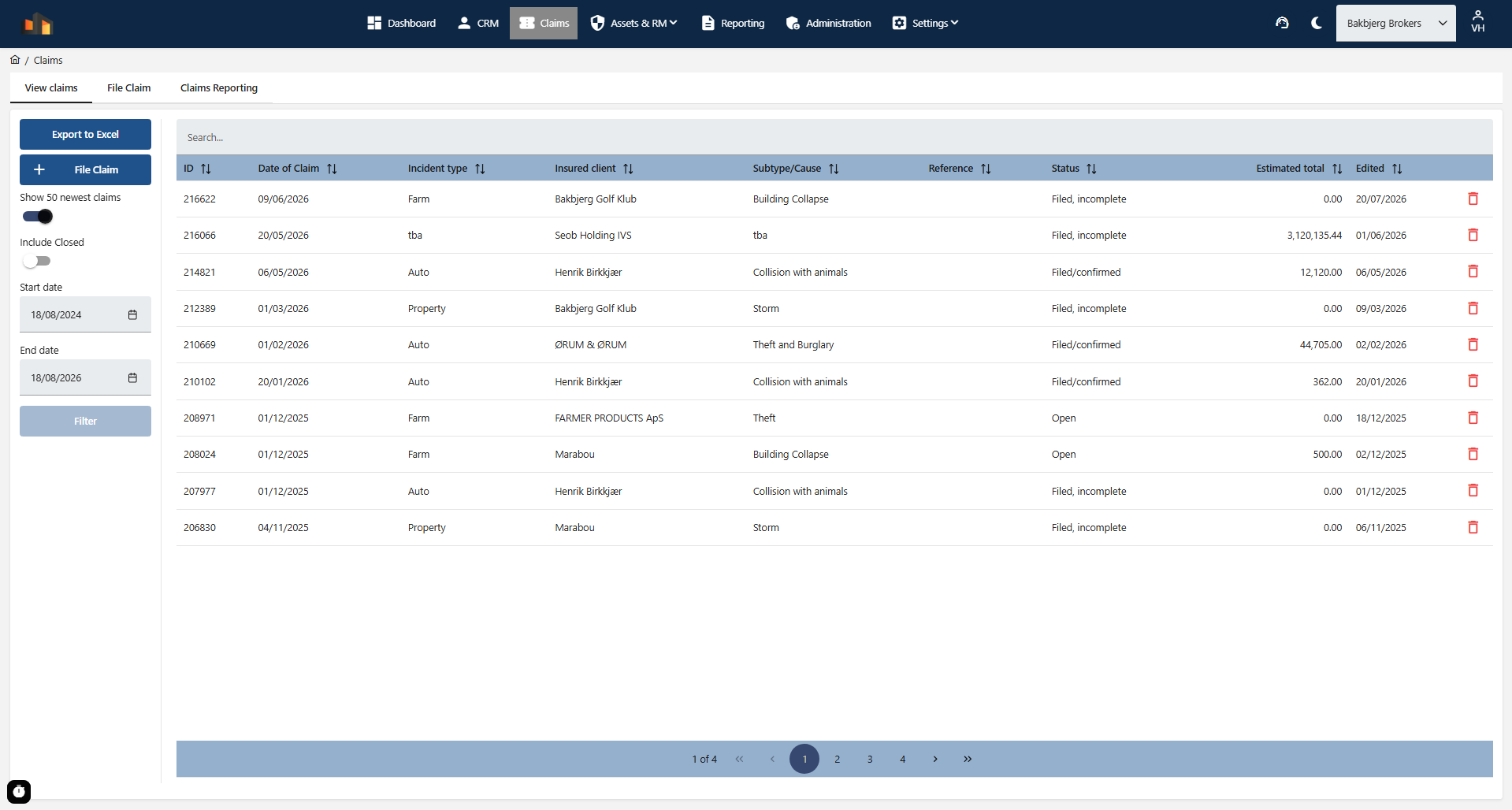Switch to File Claim tab
This screenshot has width=1512, height=810.
click(129, 87)
